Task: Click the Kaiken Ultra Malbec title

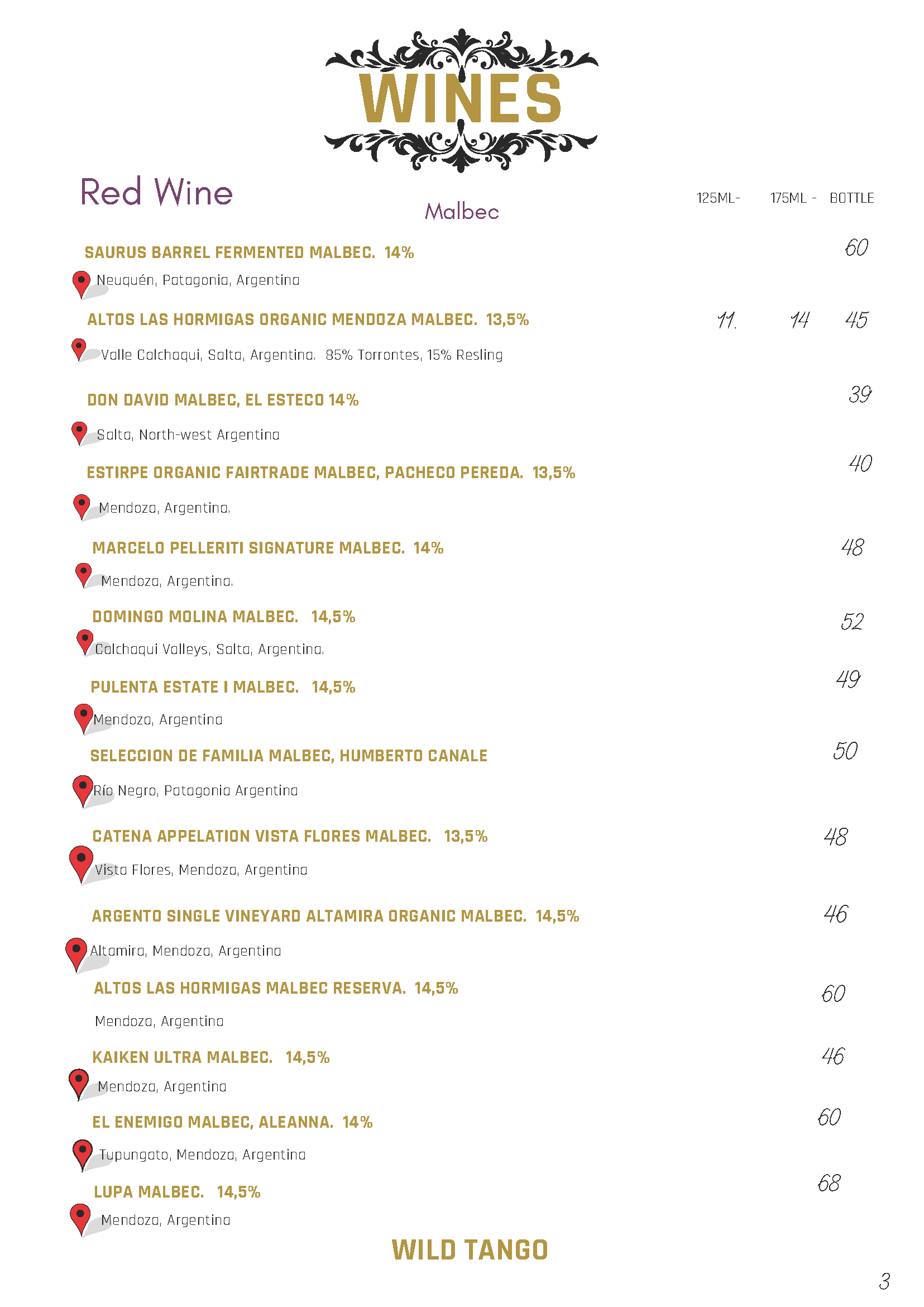Action: point(210,1058)
